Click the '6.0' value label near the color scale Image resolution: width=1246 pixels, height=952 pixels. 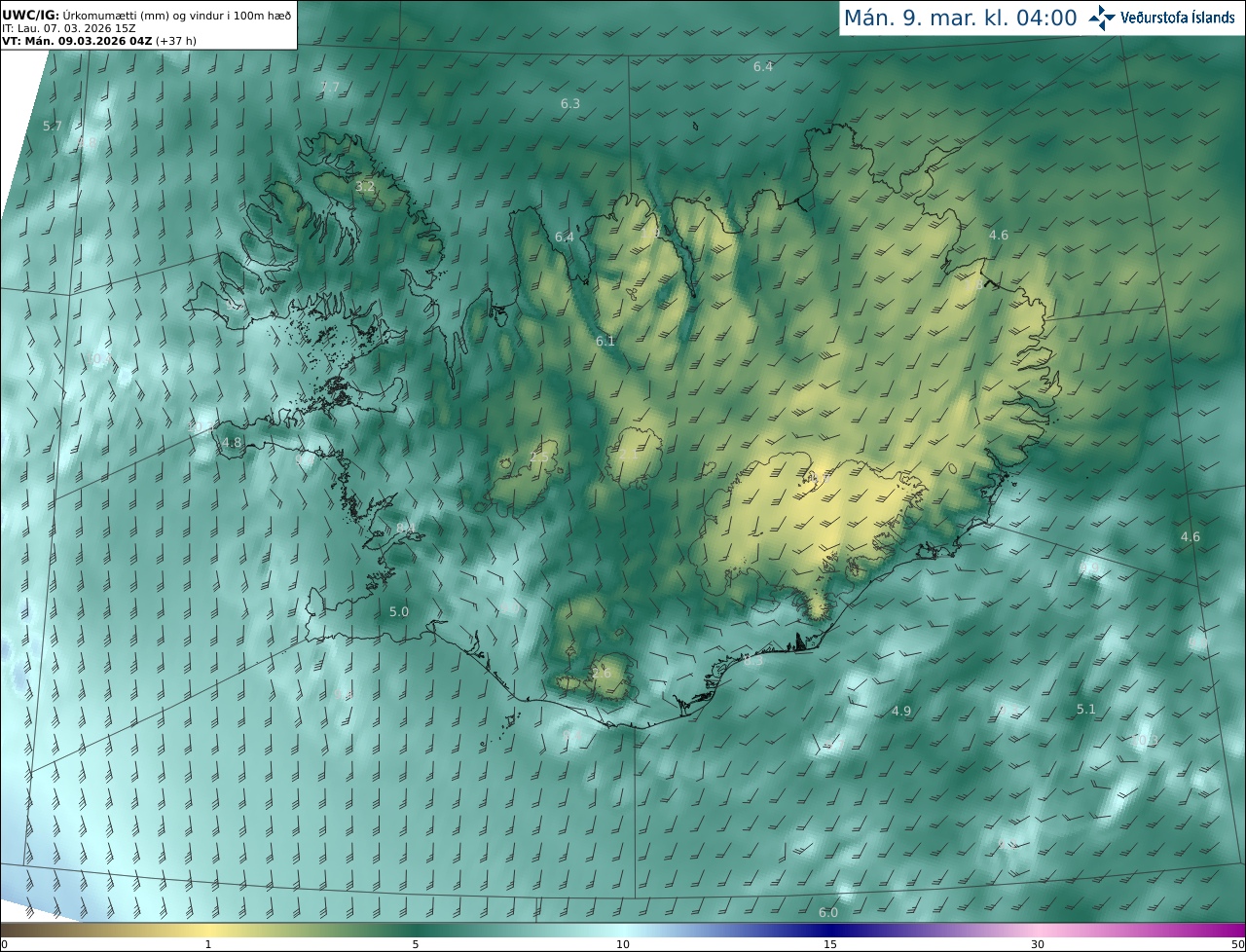[828, 912]
